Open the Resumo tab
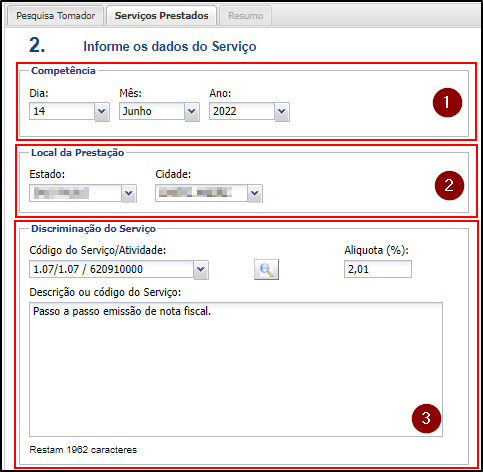Viewport: 483px width, 472px height. point(245,16)
